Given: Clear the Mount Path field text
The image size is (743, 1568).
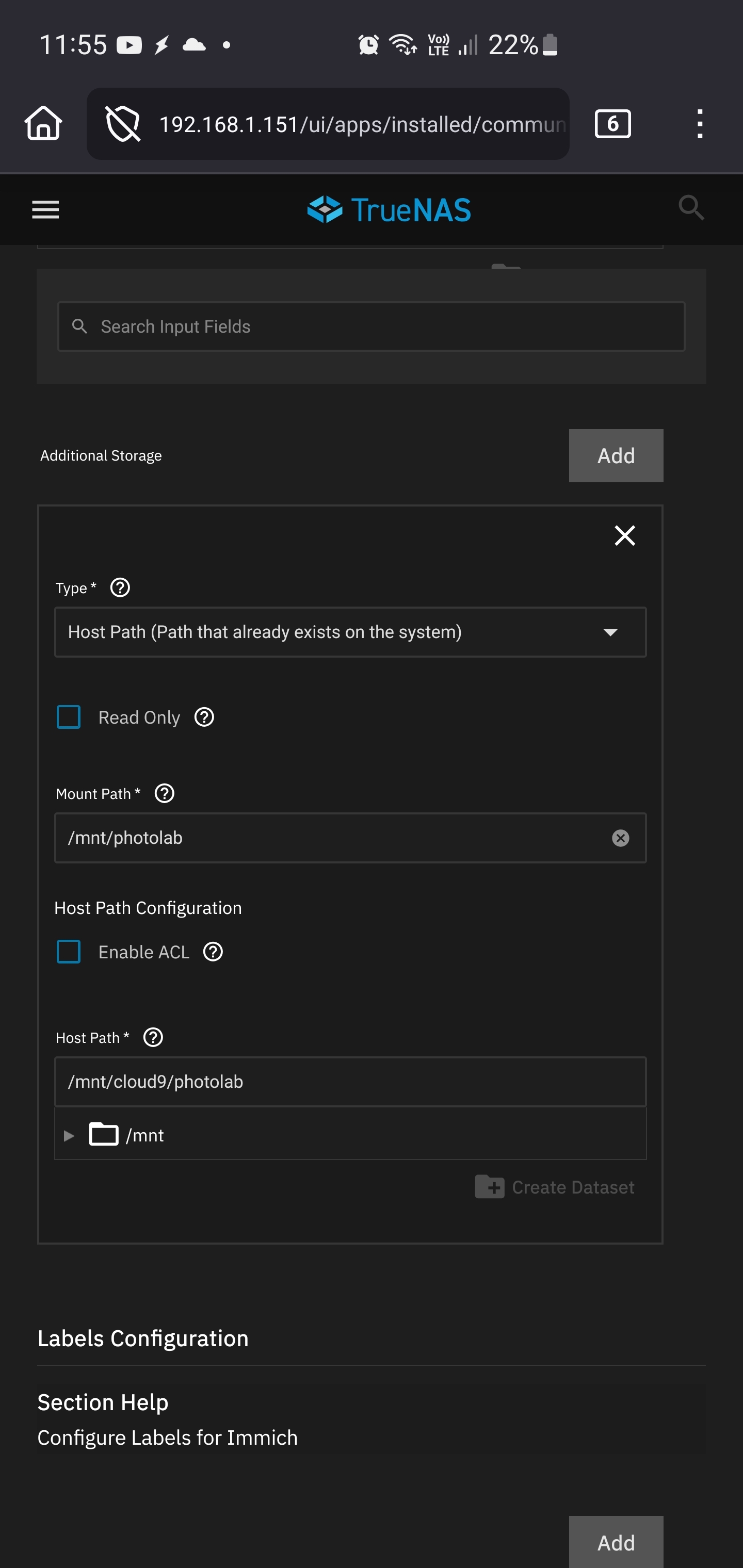Looking at the screenshot, I should [620, 838].
